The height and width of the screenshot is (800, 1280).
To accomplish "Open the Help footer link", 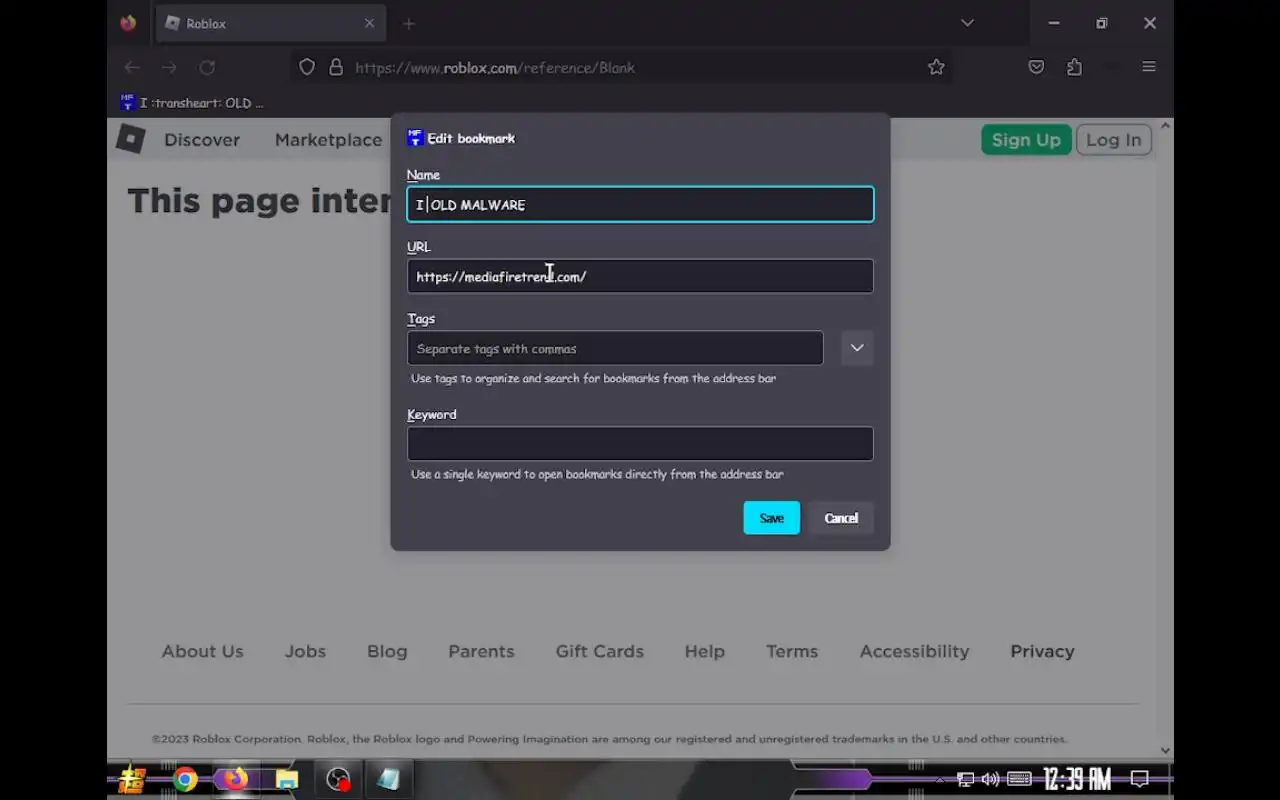I will pyautogui.click(x=705, y=651).
